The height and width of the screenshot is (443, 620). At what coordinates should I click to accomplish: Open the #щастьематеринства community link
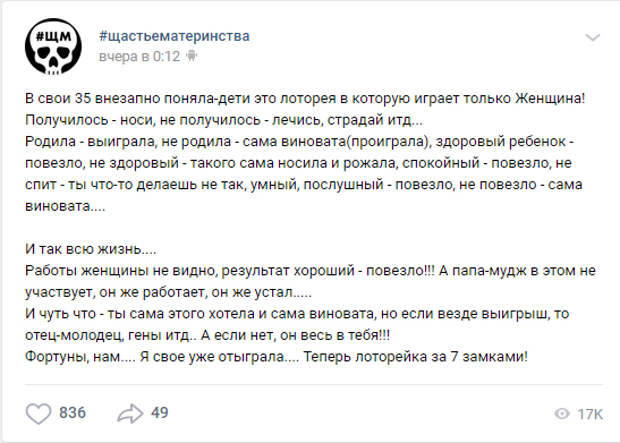[174, 36]
